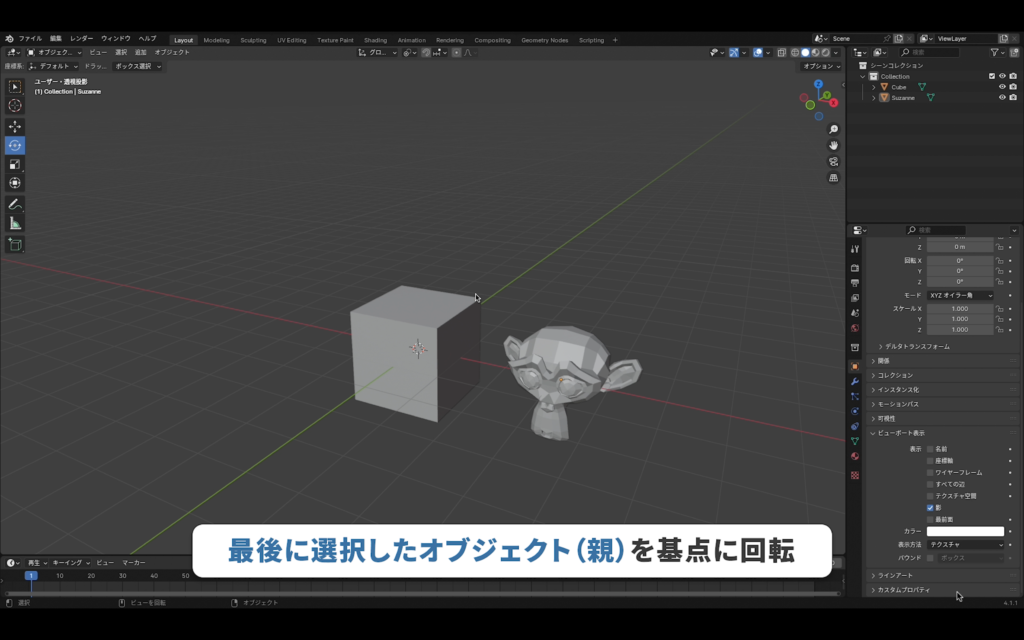This screenshot has height=640, width=1024.
Task: Switch to solid viewport shading
Action: tap(805, 53)
